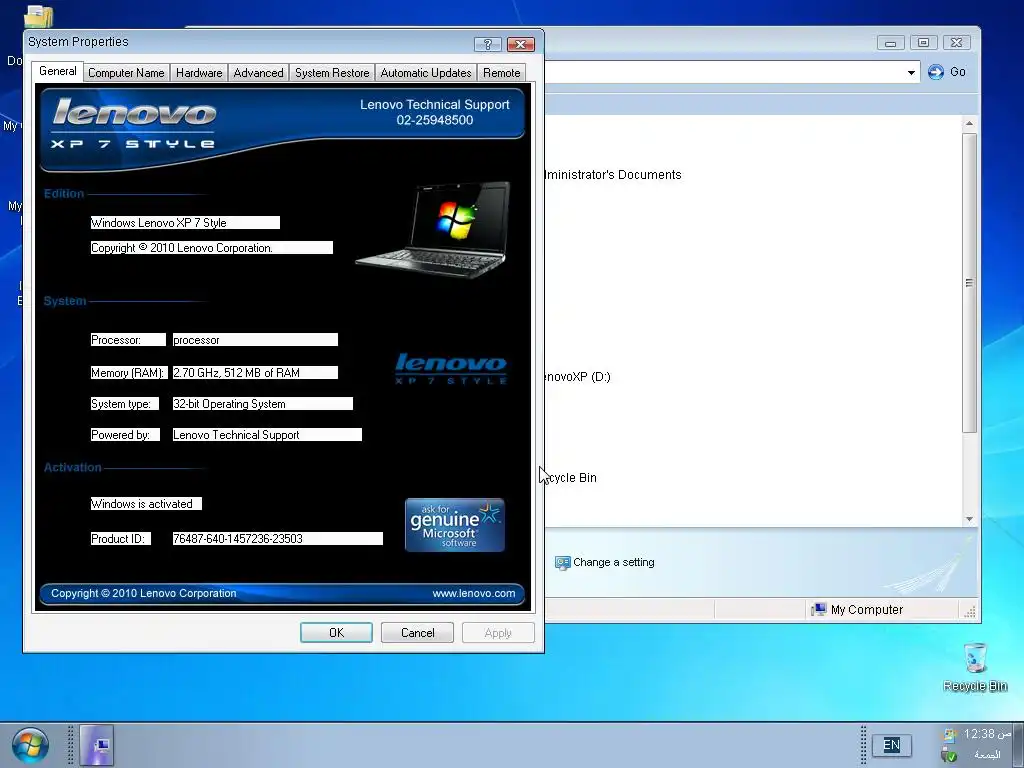Click the LenovoXP (D:) drive item
1024x768 pixels.
tap(577, 376)
